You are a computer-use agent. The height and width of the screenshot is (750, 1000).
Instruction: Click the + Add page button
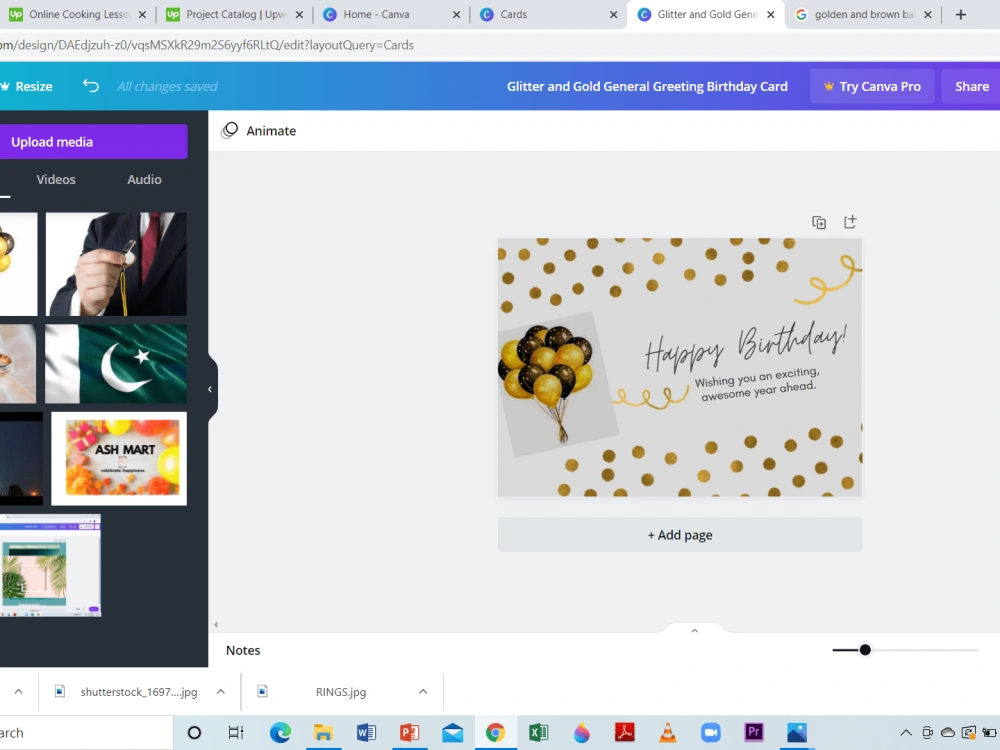(680, 534)
